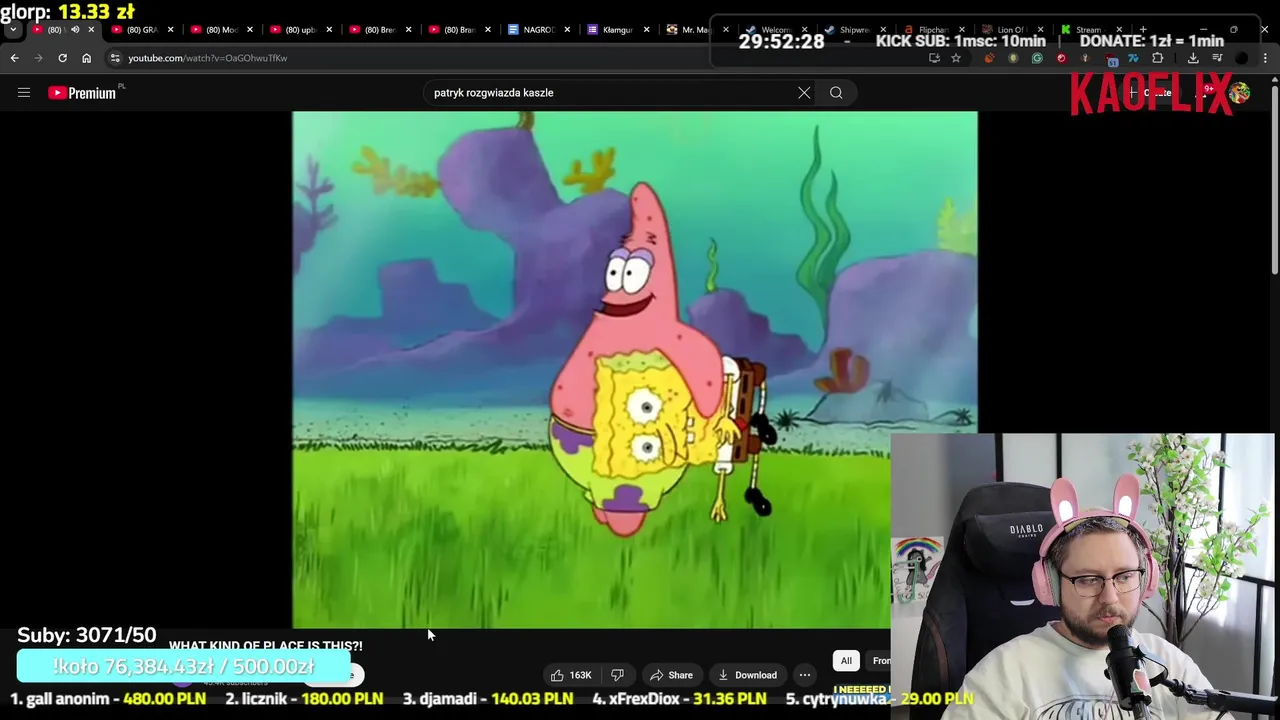Like the video showing 163K likes

[x=571, y=675]
